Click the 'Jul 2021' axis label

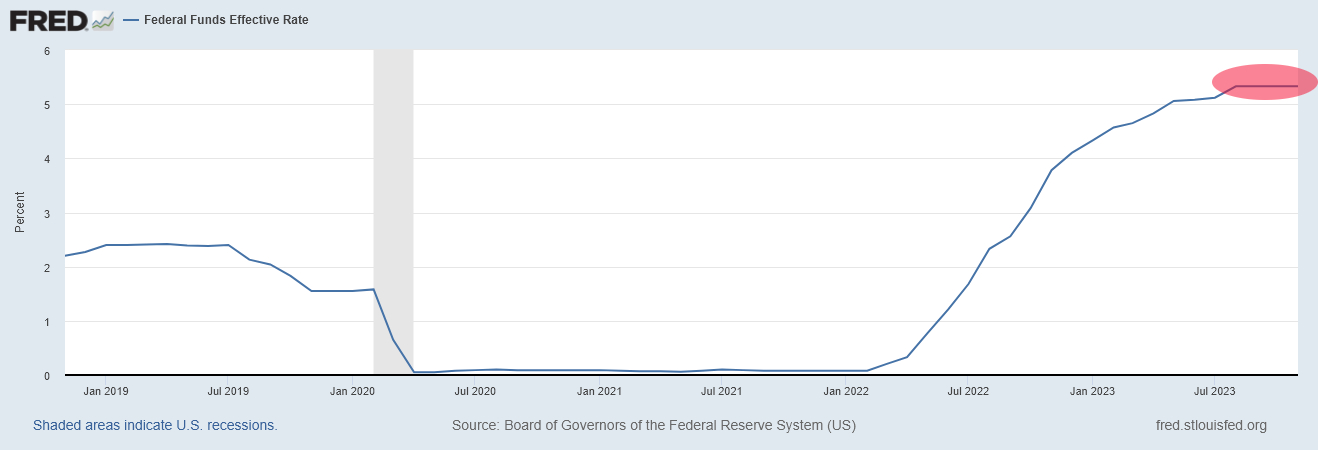click(x=721, y=391)
